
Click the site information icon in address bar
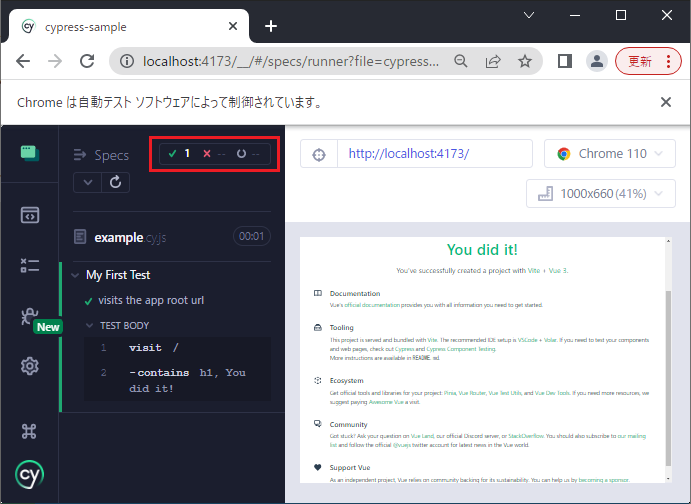(x=127, y=61)
